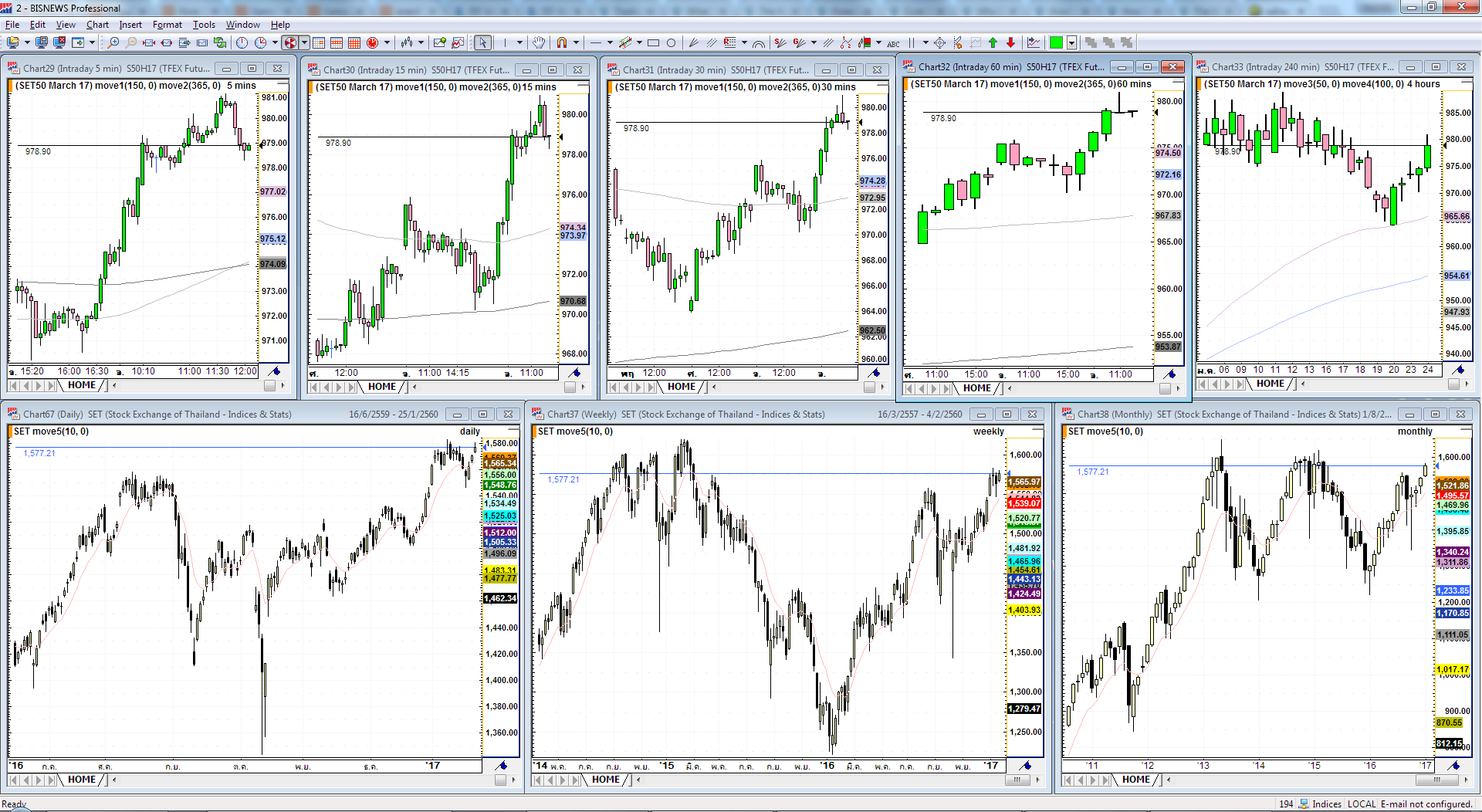Click the zoom out magnifier icon
Image resolution: width=1482 pixels, height=812 pixels.
pos(131,42)
